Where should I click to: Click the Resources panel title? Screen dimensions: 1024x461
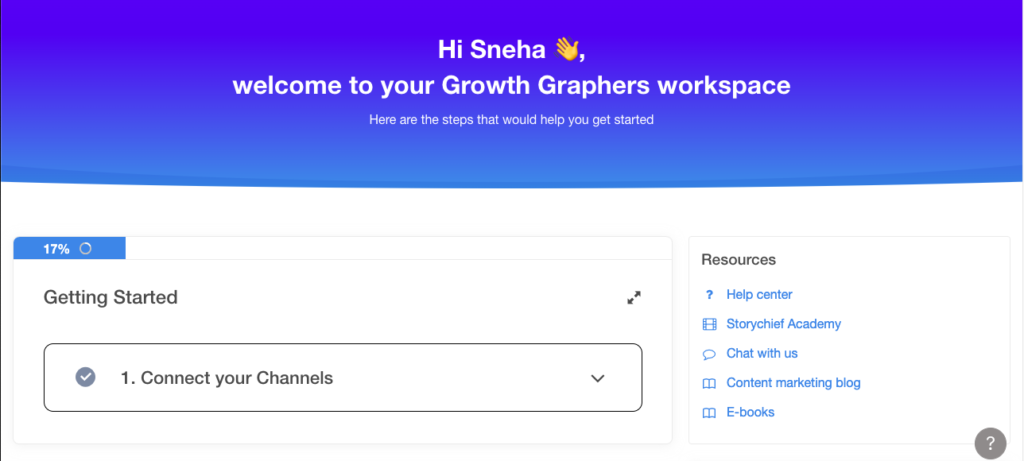(739, 260)
